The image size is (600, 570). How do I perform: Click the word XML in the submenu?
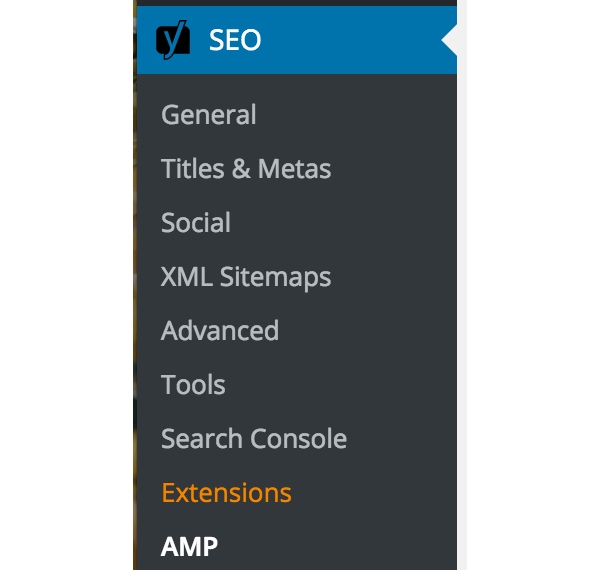[x=187, y=277]
